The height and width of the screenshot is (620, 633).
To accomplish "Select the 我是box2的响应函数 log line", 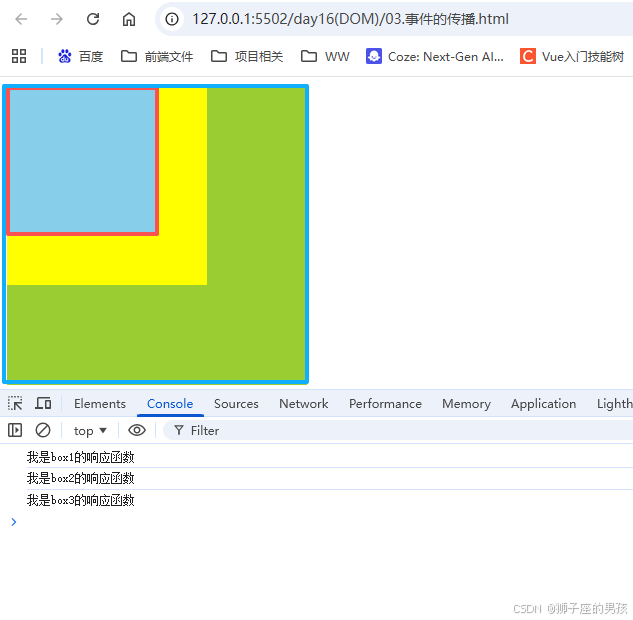I will (x=81, y=478).
